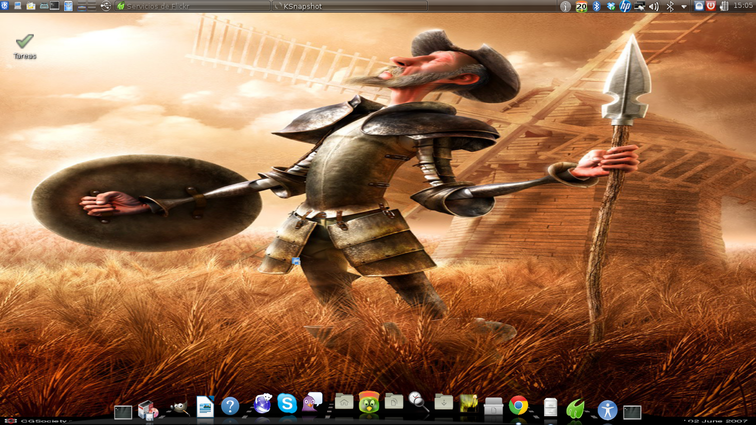Click the blue lock screen button
Viewport: 756px width, 425px height.
(699, 6)
